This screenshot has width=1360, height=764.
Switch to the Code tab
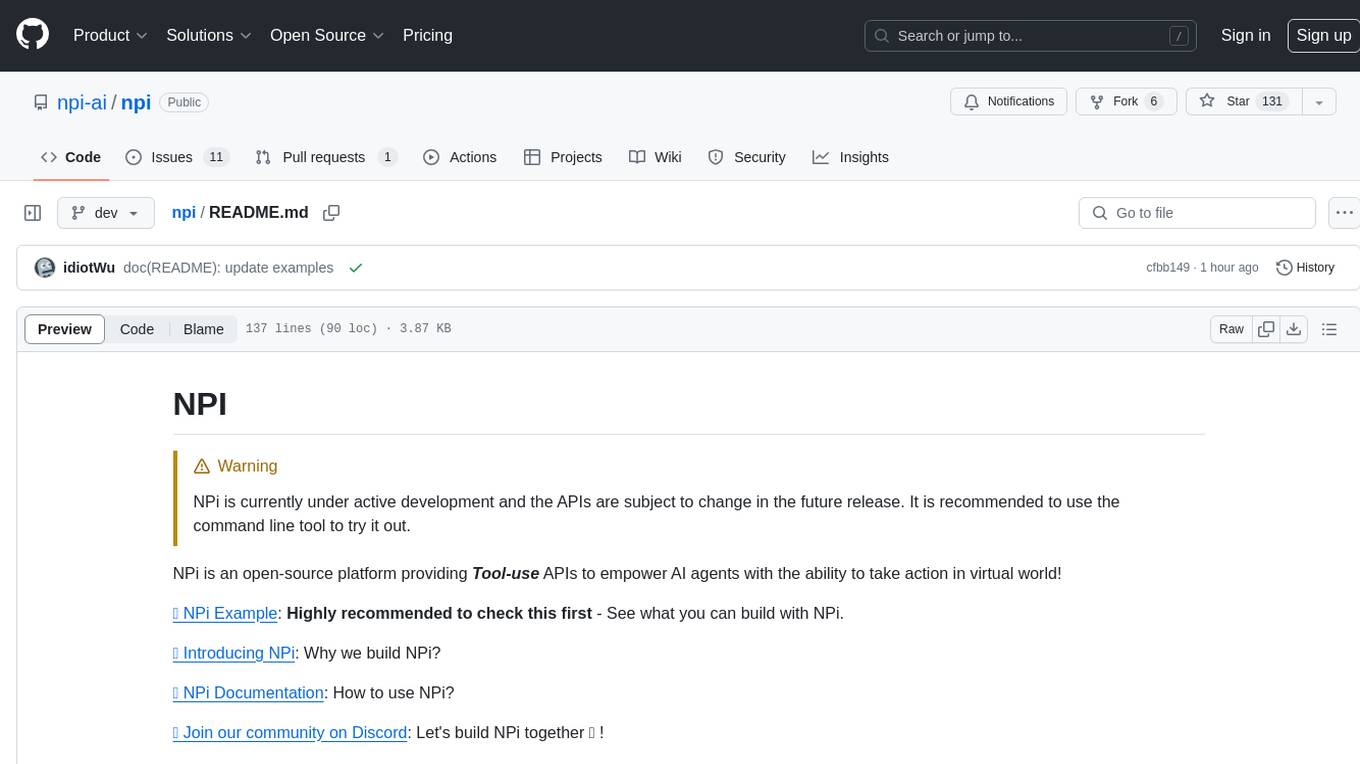pyautogui.click(x=70, y=157)
